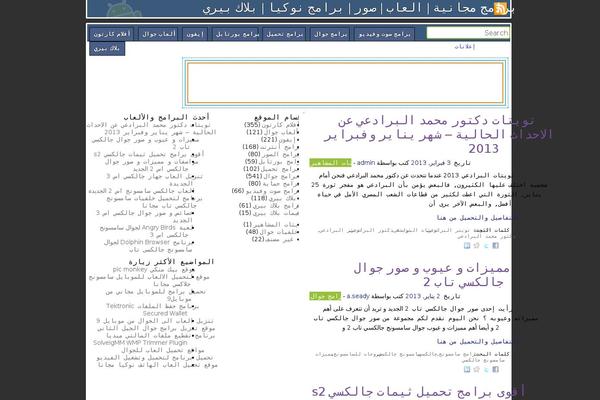Viewport: 600px width, 400px height.
Task: Open the sidebar بلاك بيري category (118)
Action: [275, 198]
